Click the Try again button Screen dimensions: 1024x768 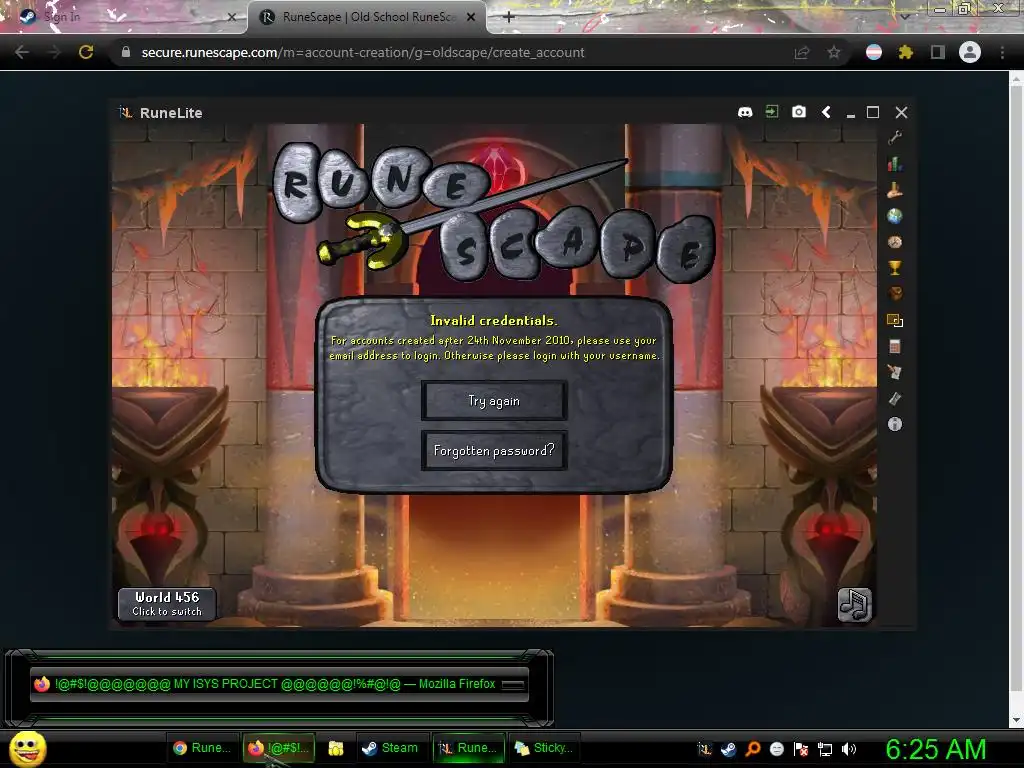coord(494,400)
